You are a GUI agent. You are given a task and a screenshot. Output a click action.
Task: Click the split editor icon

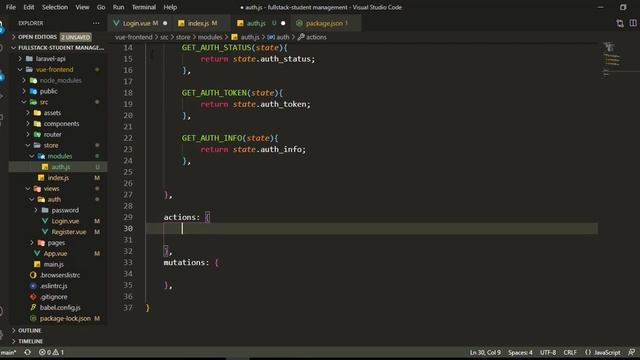coord(633,23)
